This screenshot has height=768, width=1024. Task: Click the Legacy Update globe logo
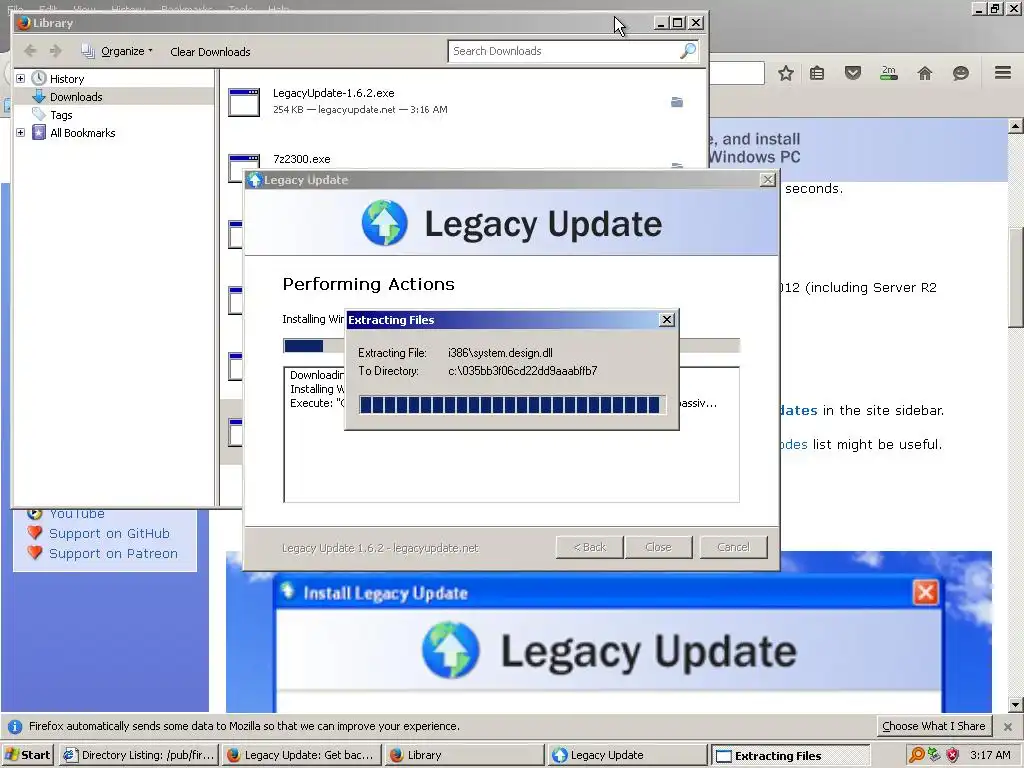[385, 223]
